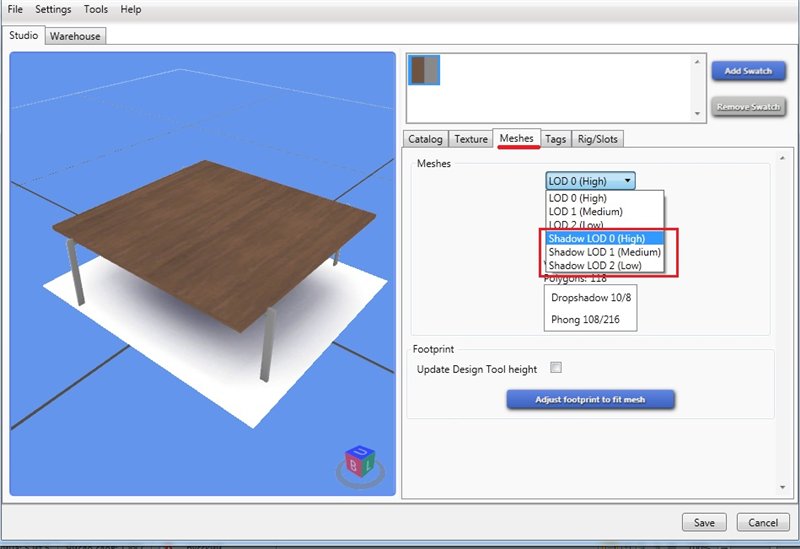Open the LOD 0 (High) mesh dropdown

click(590, 181)
